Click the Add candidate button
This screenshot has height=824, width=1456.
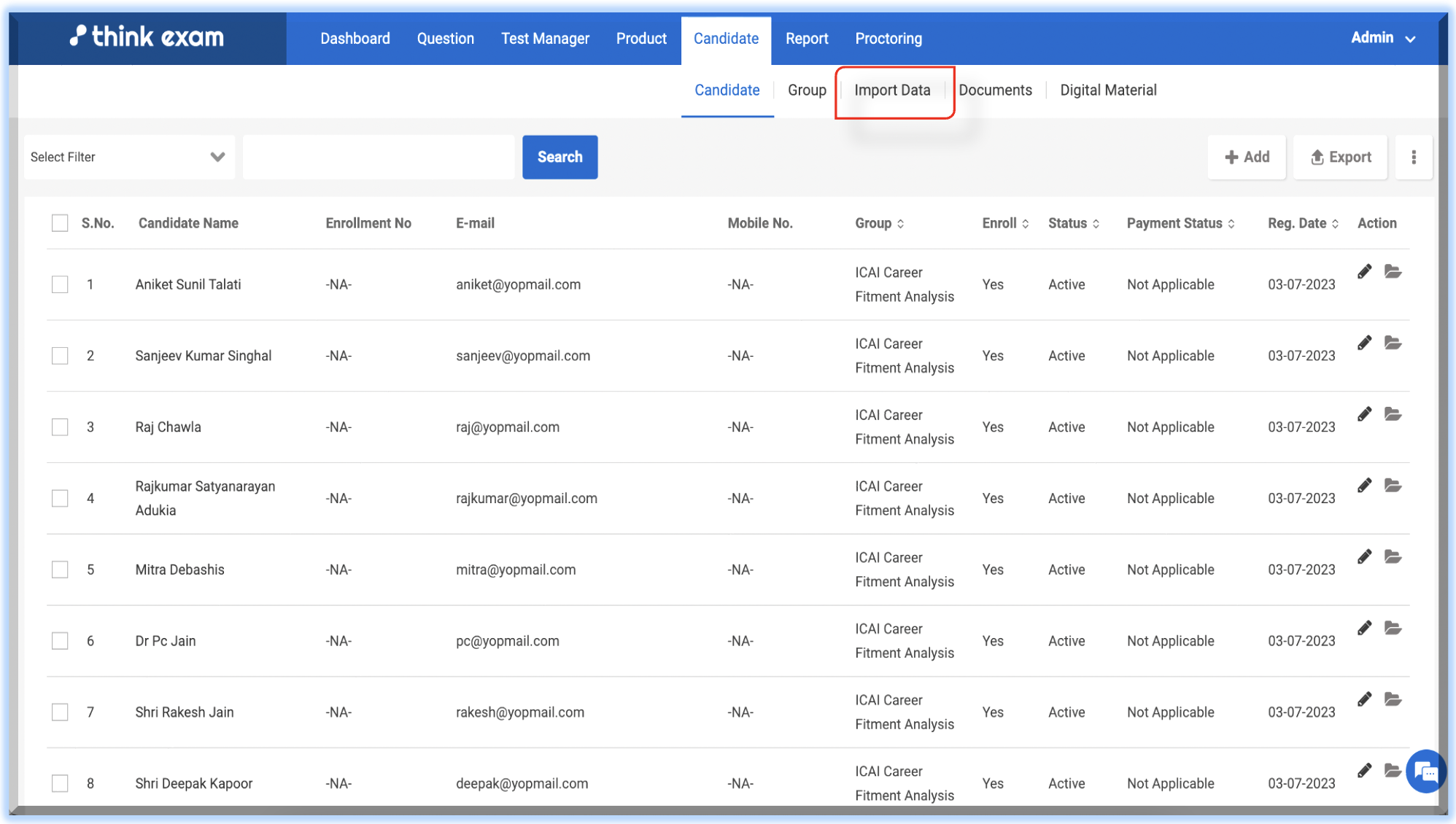pyautogui.click(x=1247, y=157)
